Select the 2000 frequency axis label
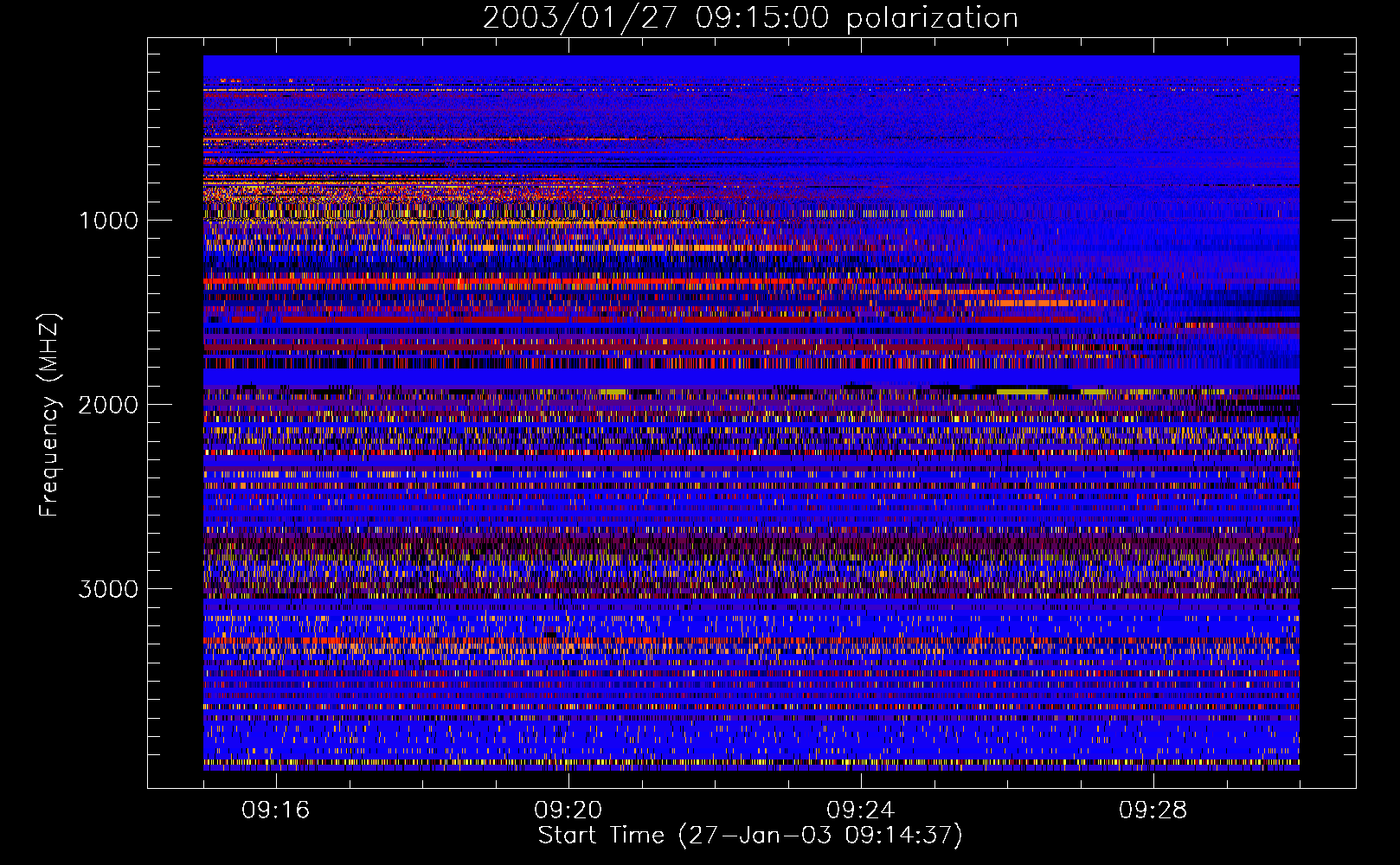This screenshot has width=1400, height=865. [108, 405]
